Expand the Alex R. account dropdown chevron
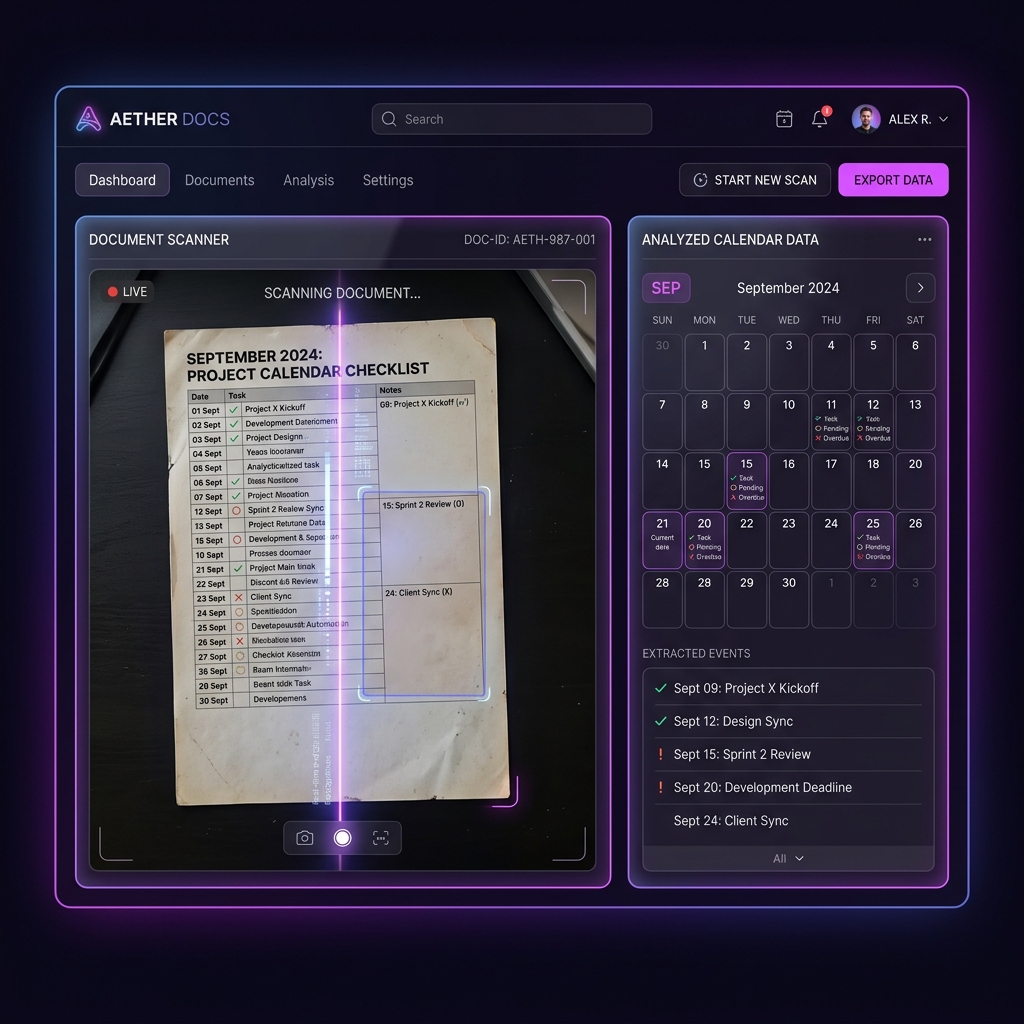This screenshot has height=1024, width=1024. click(943, 119)
